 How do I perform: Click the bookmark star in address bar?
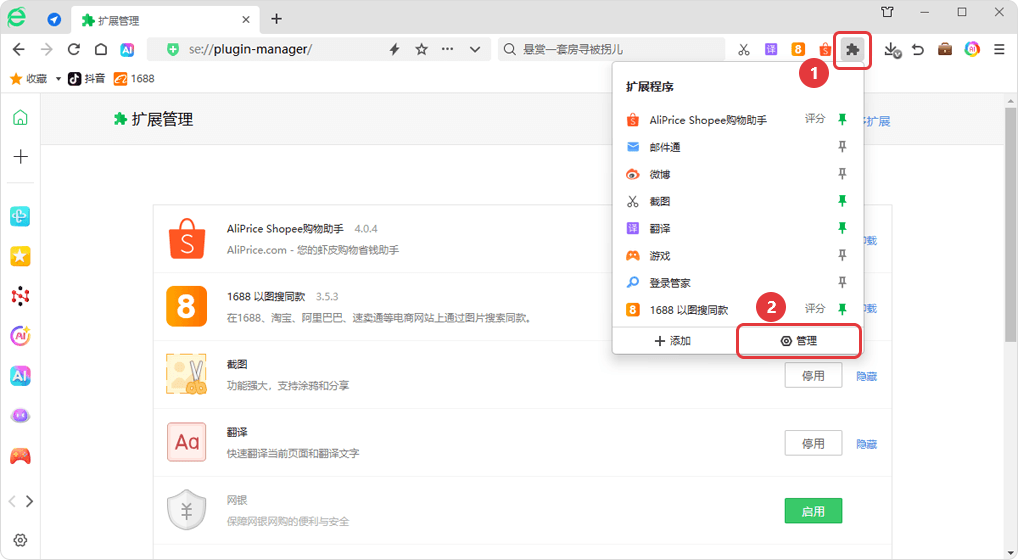pyautogui.click(x=421, y=49)
